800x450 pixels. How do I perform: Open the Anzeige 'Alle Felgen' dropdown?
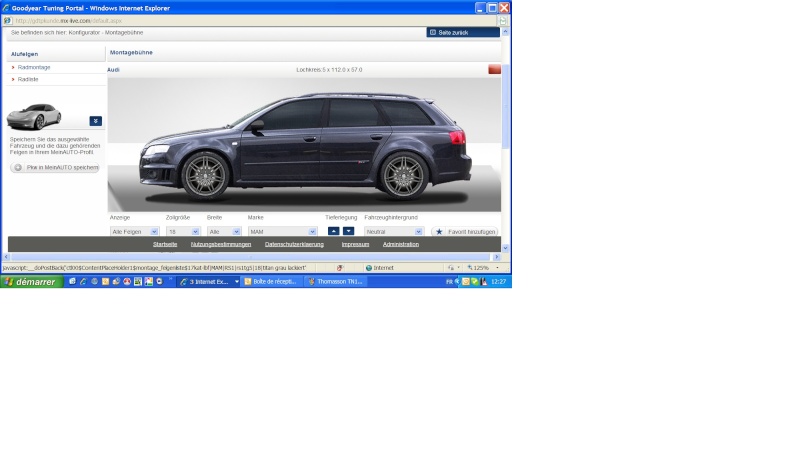click(x=134, y=232)
